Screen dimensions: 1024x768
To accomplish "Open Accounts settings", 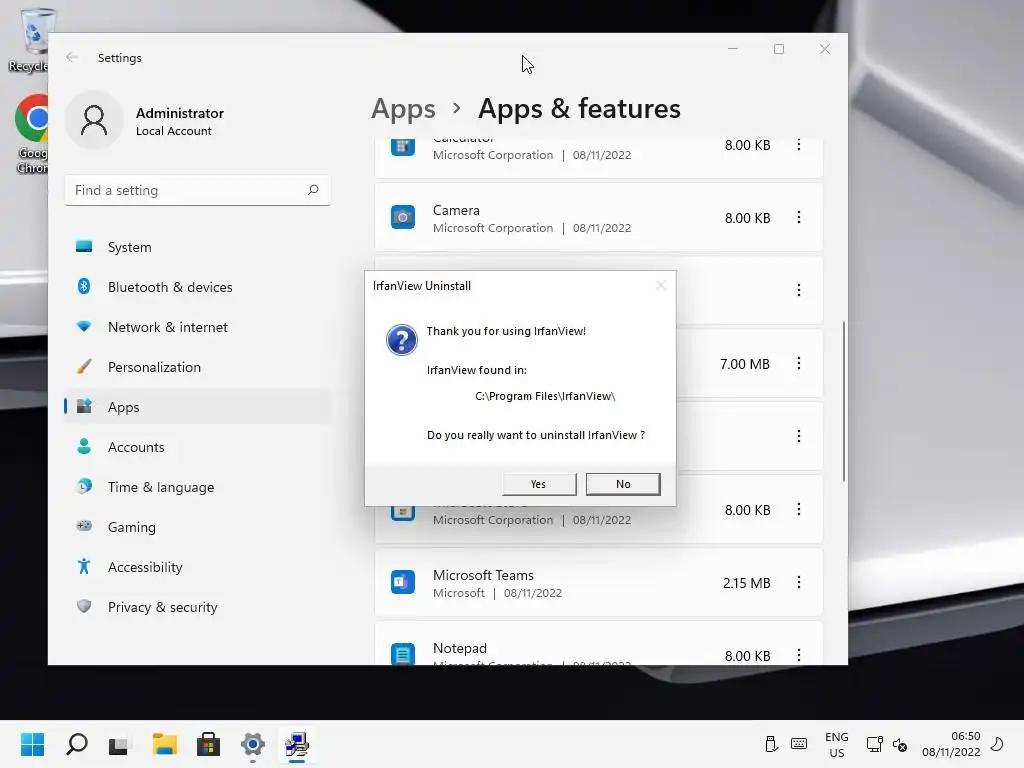I will [197, 447].
